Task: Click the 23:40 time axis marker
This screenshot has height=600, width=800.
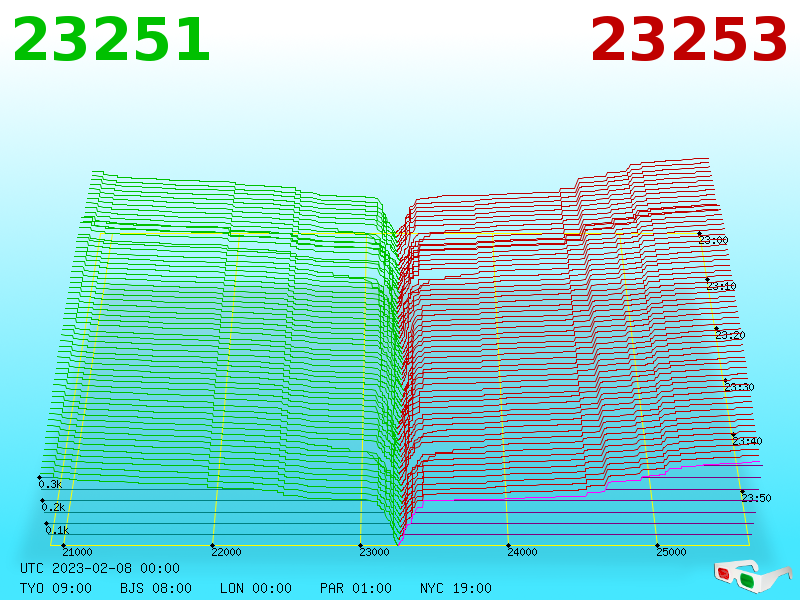Action: [747, 441]
